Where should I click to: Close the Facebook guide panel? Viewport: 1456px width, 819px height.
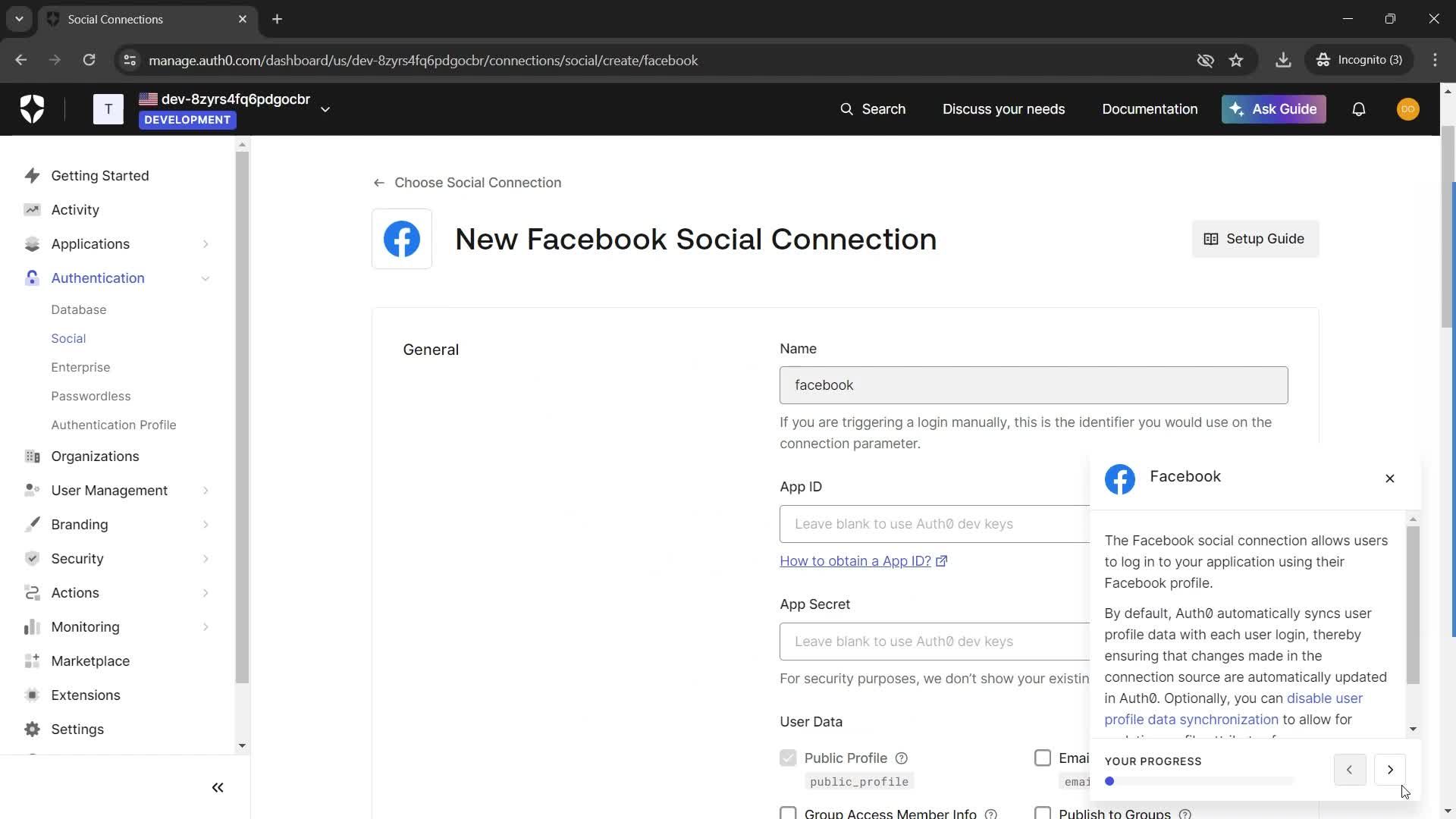[x=1390, y=479]
